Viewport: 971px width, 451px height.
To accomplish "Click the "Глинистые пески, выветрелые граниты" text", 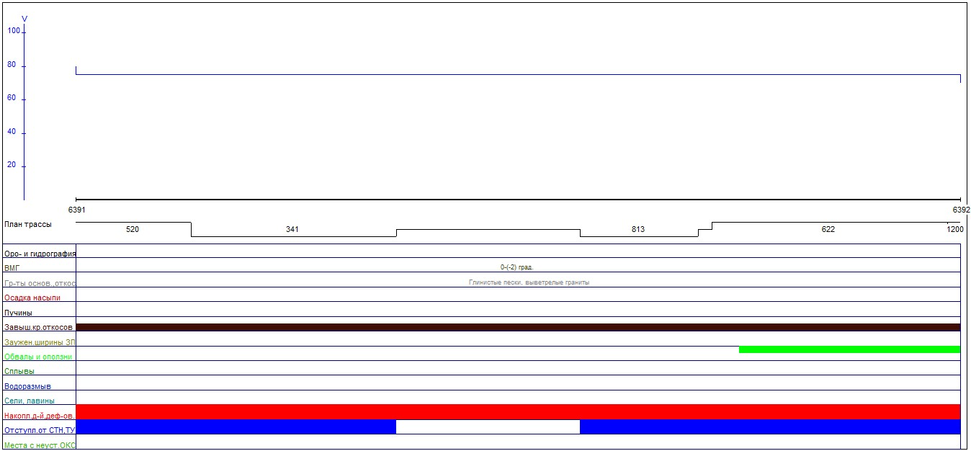I will (x=529, y=282).
